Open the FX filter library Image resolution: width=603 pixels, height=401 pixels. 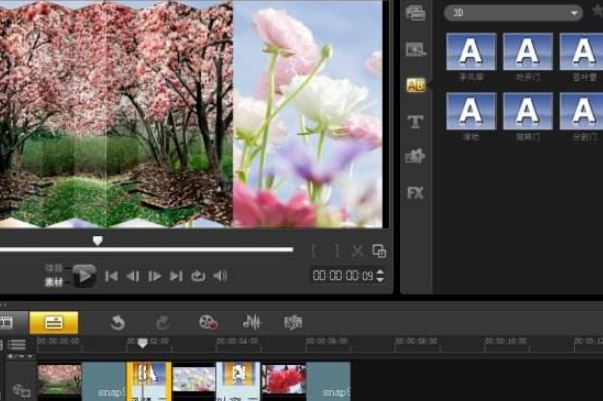click(x=415, y=193)
